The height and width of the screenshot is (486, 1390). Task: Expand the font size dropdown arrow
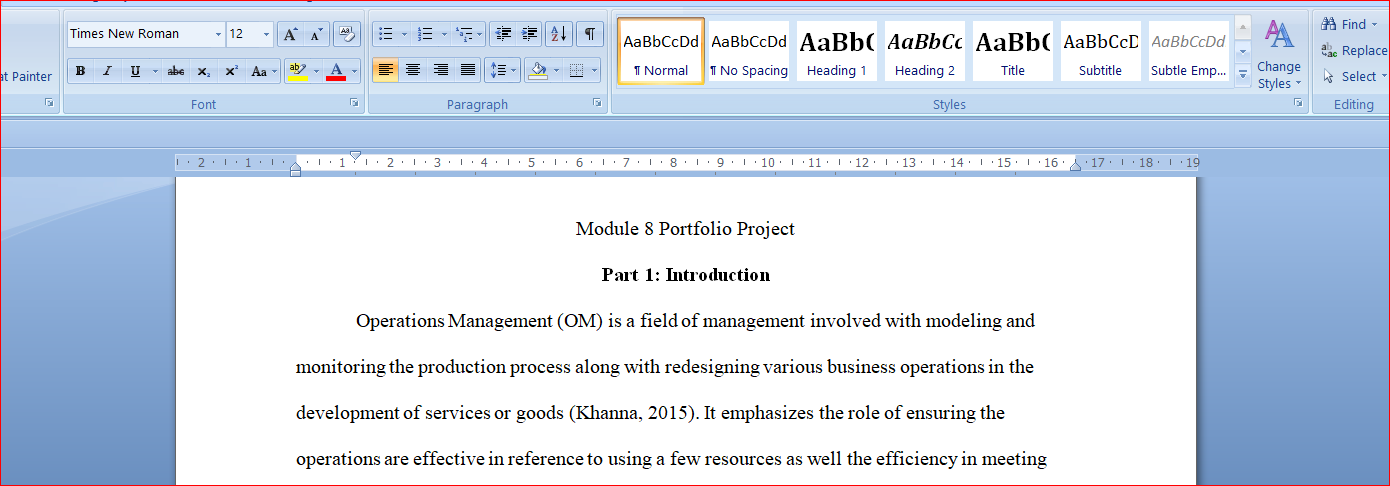click(x=266, y=34)
